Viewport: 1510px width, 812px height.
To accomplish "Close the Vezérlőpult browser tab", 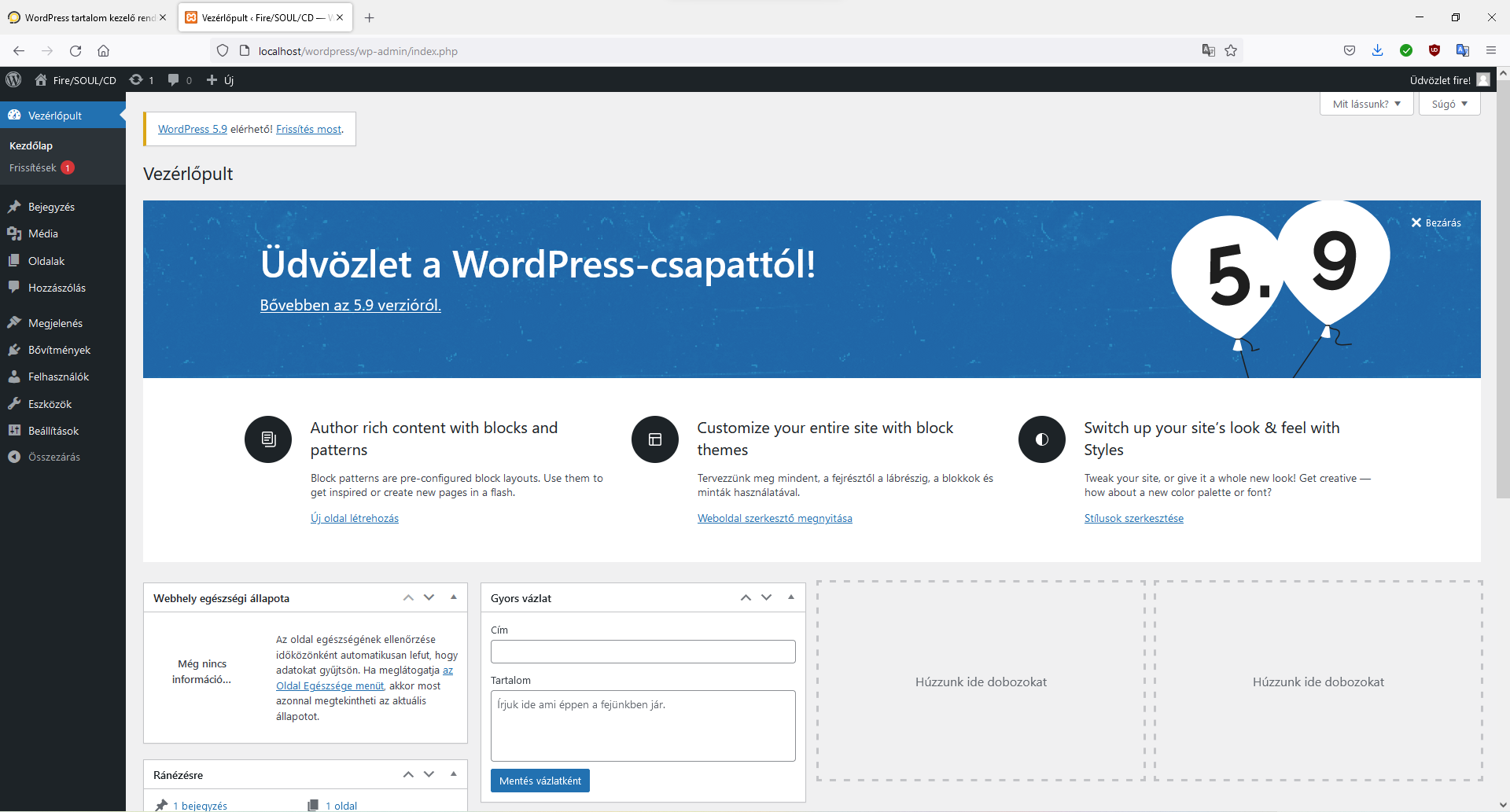I will (x=340, y=17).
